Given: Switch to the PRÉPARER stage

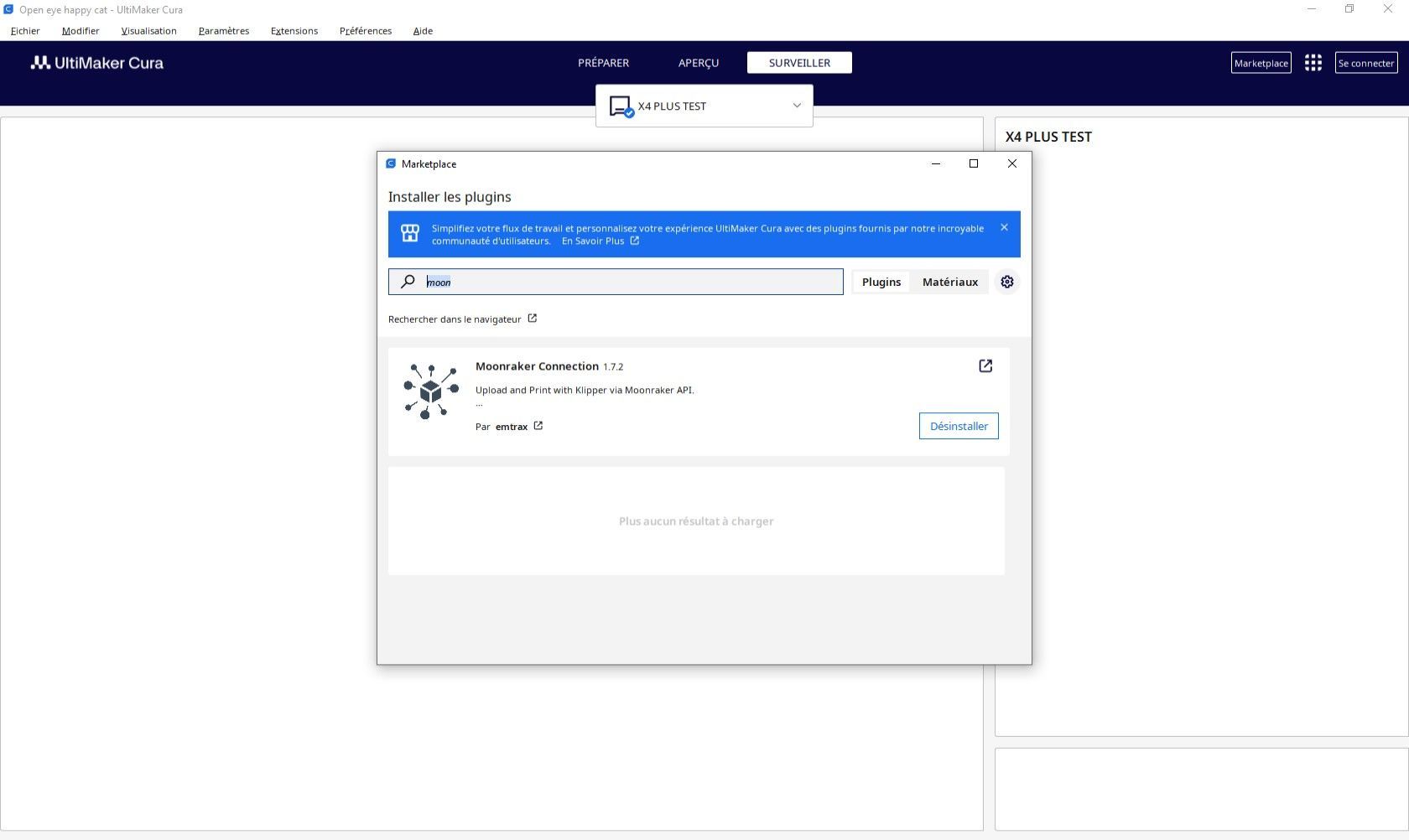Looking at the screenshot, I should (x=603, y=63).
